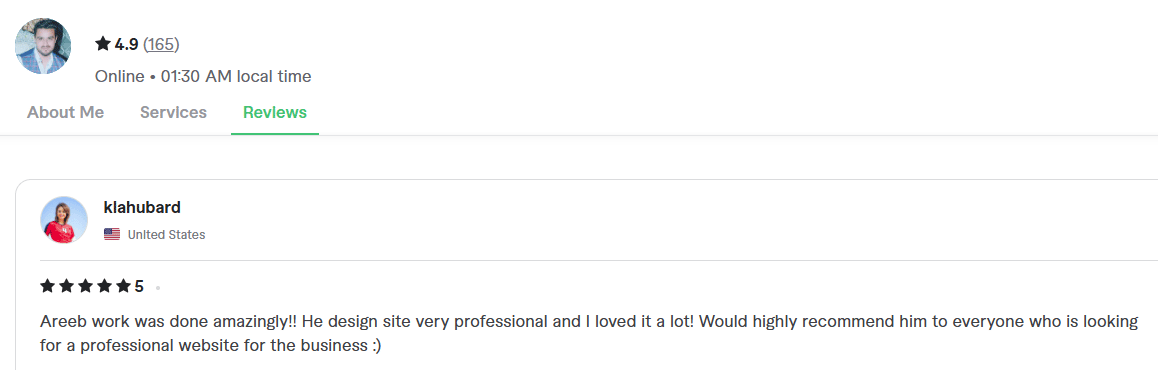Click the fifth star of the review rating

click(x=123, y=286)
